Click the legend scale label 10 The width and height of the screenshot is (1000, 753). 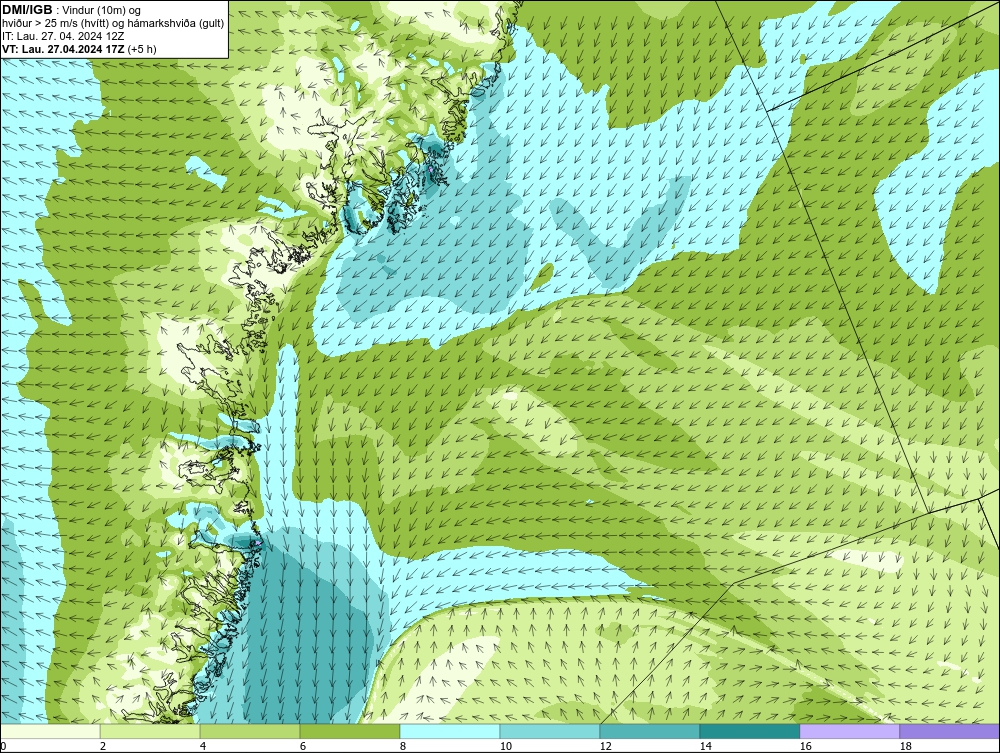point(506,746)
